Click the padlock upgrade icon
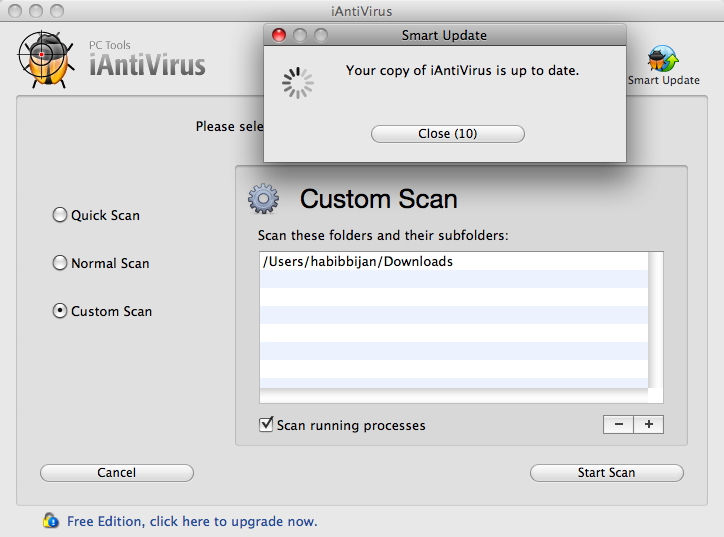The height and width of the screenshot is (537, 724). point(51,520)
